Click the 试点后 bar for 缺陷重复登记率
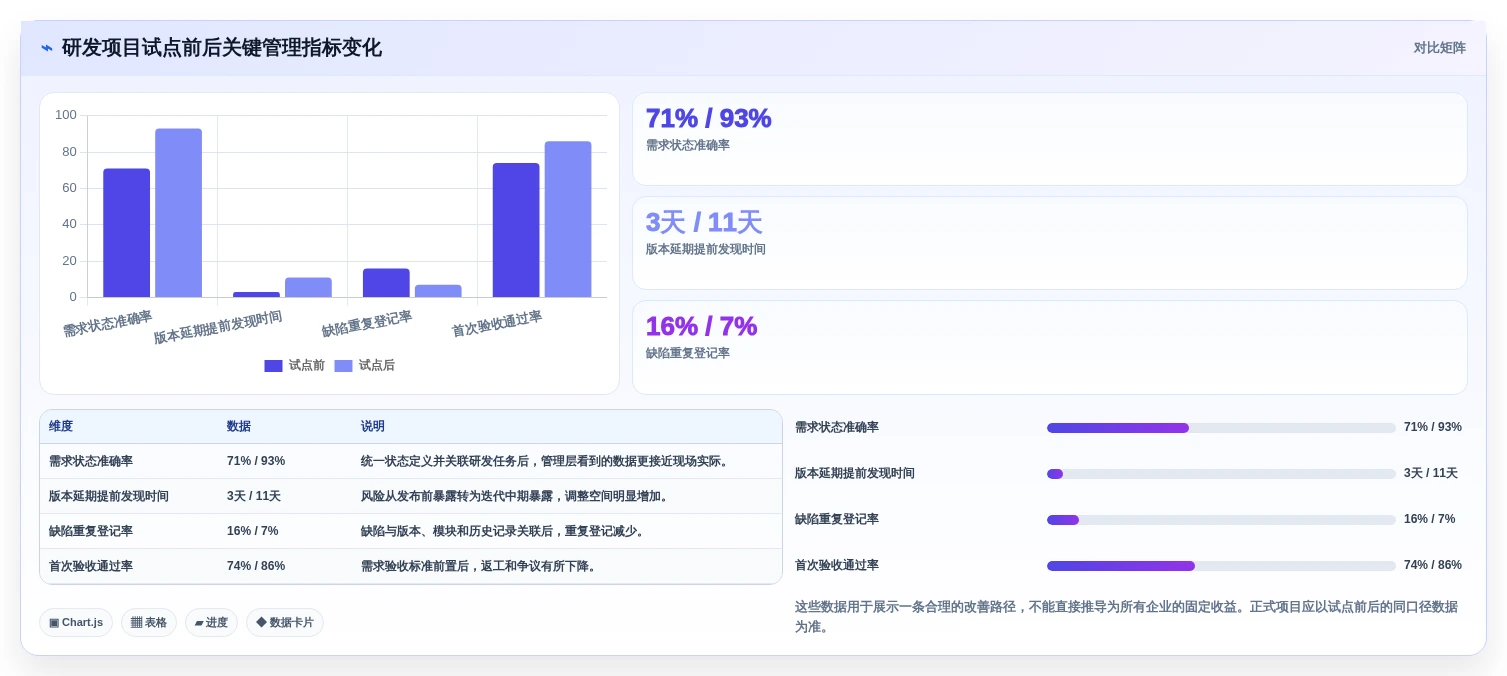 [x=438, y=291]
